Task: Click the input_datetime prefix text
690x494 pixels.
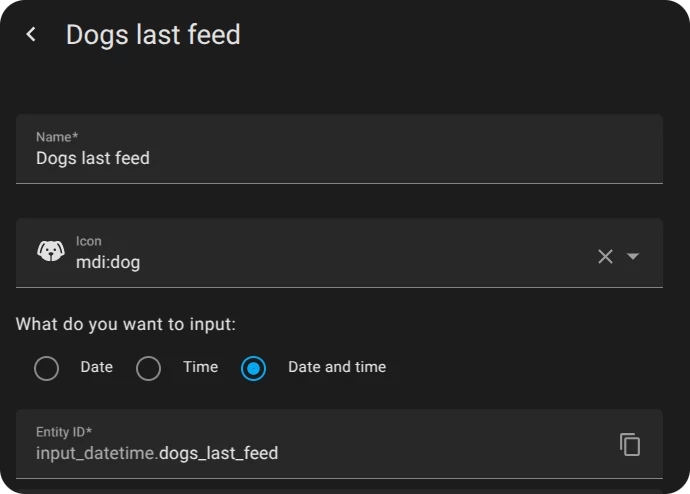Action: click(96, 454)
